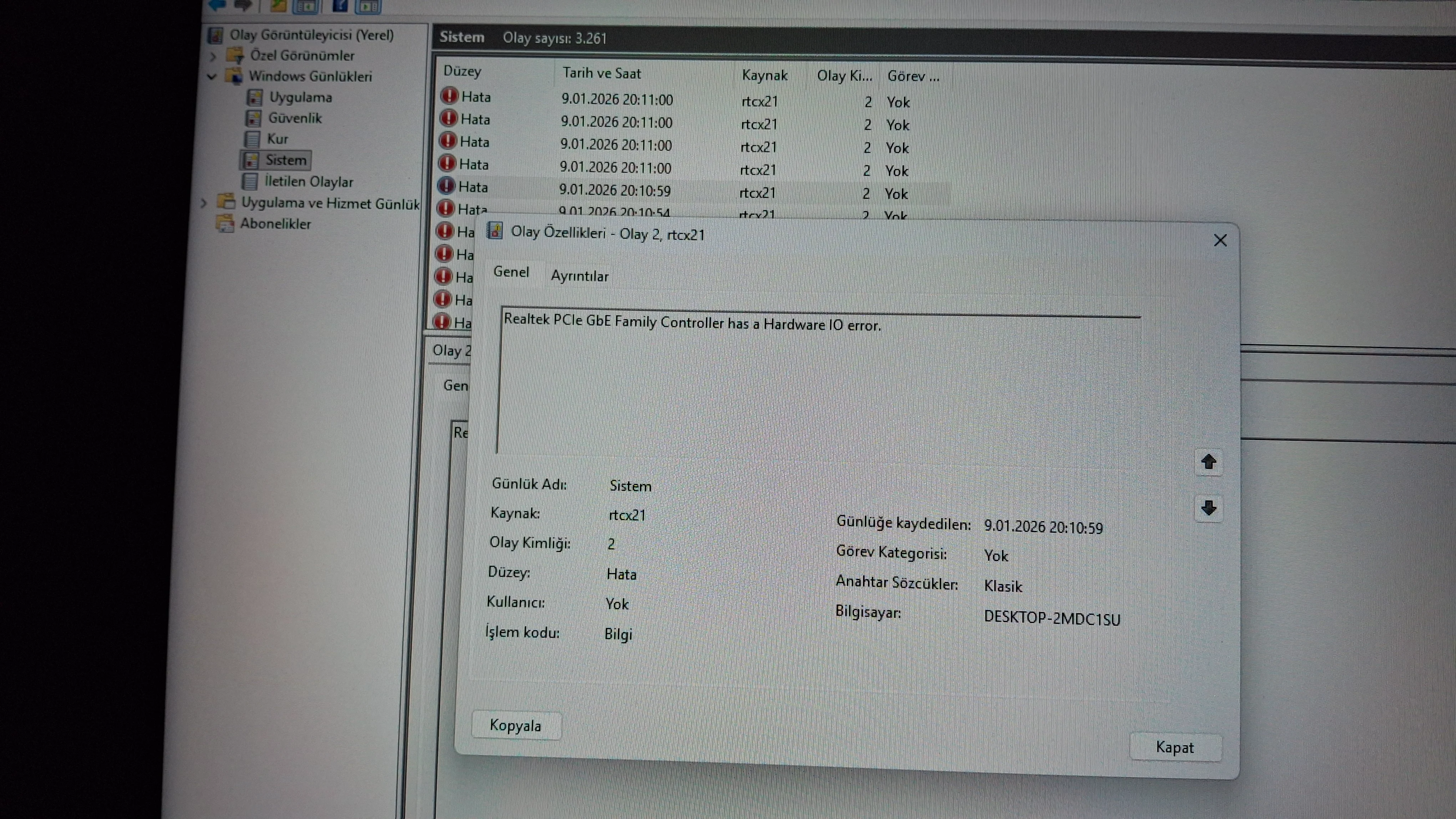Click the Olay Özellikleri dialog title icon

(495, 231)
